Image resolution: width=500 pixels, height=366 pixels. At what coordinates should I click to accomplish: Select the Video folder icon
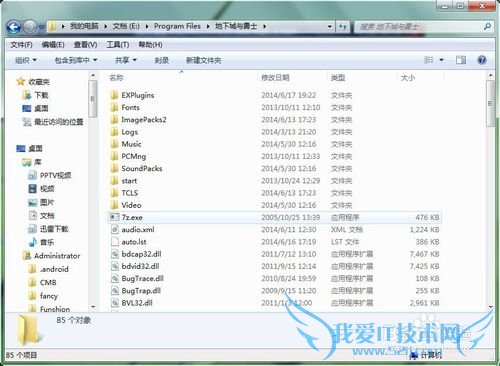click(114, 205)
